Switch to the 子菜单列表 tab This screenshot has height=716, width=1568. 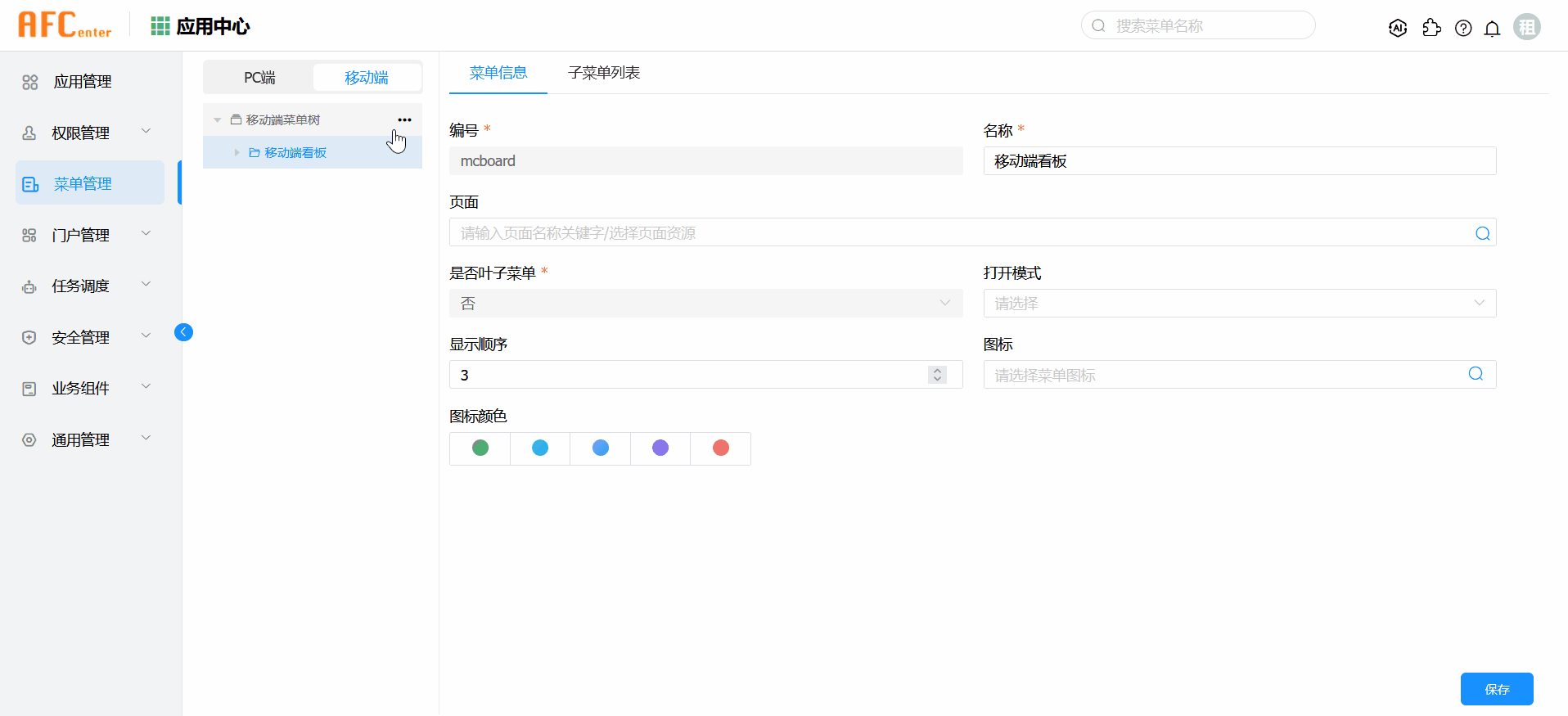604,73
